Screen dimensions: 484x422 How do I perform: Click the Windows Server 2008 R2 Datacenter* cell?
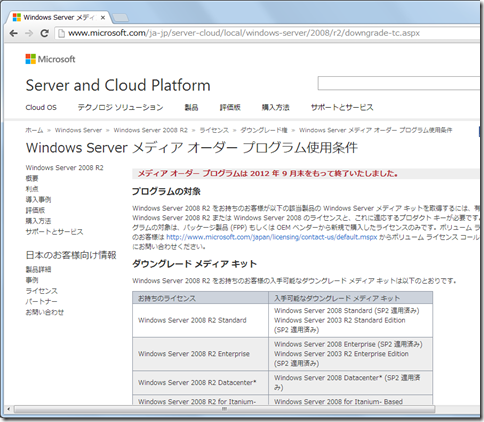(200, 383)
